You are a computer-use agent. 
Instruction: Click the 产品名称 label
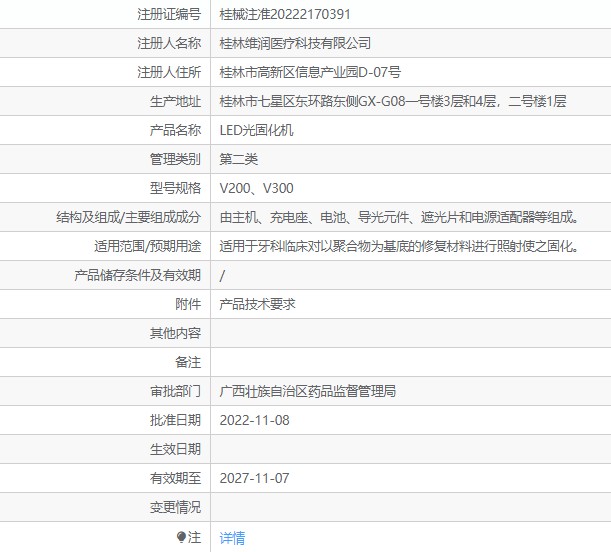pyautogui.click(x=175, y=130)
